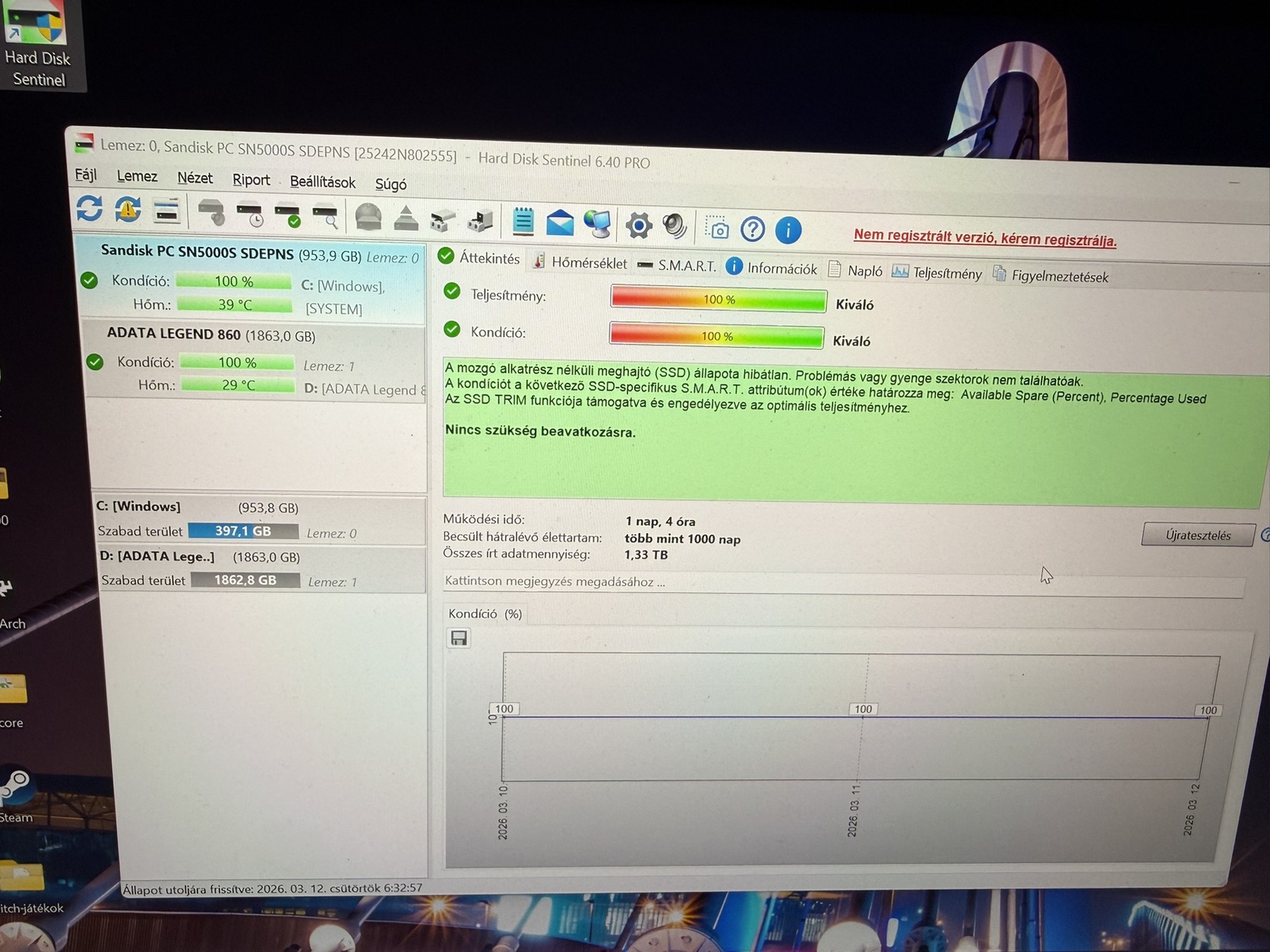Open the notepad report toolbar icon

coord(523,221)
